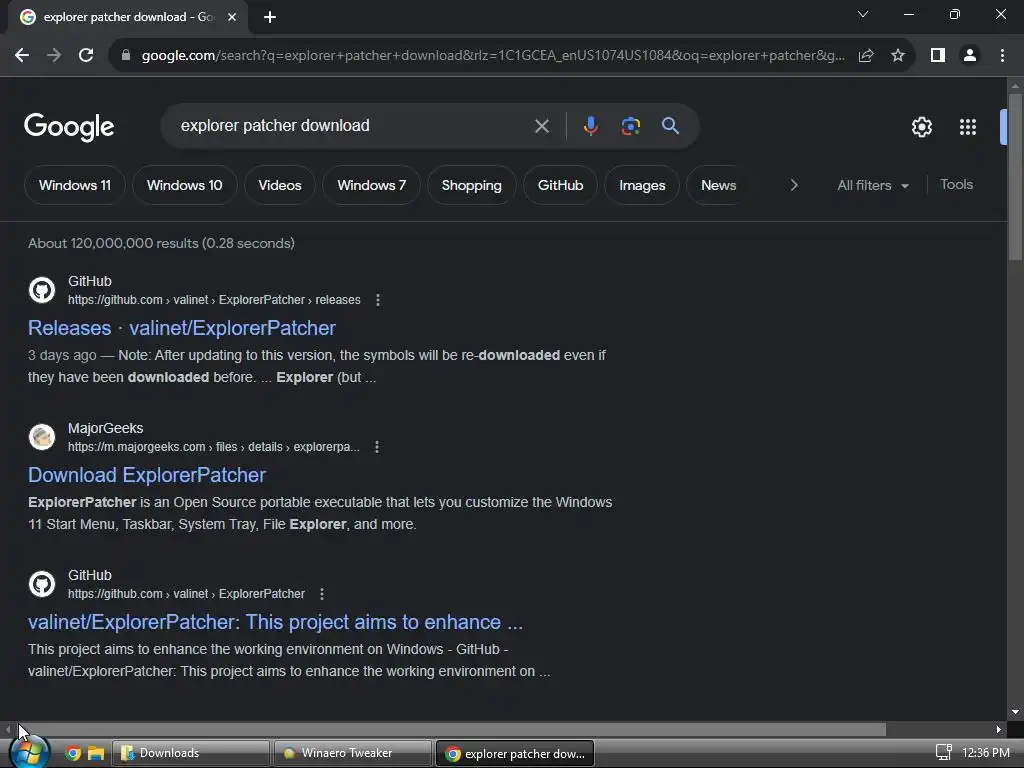Open the tab search dropdown arrow

point(863,14)
